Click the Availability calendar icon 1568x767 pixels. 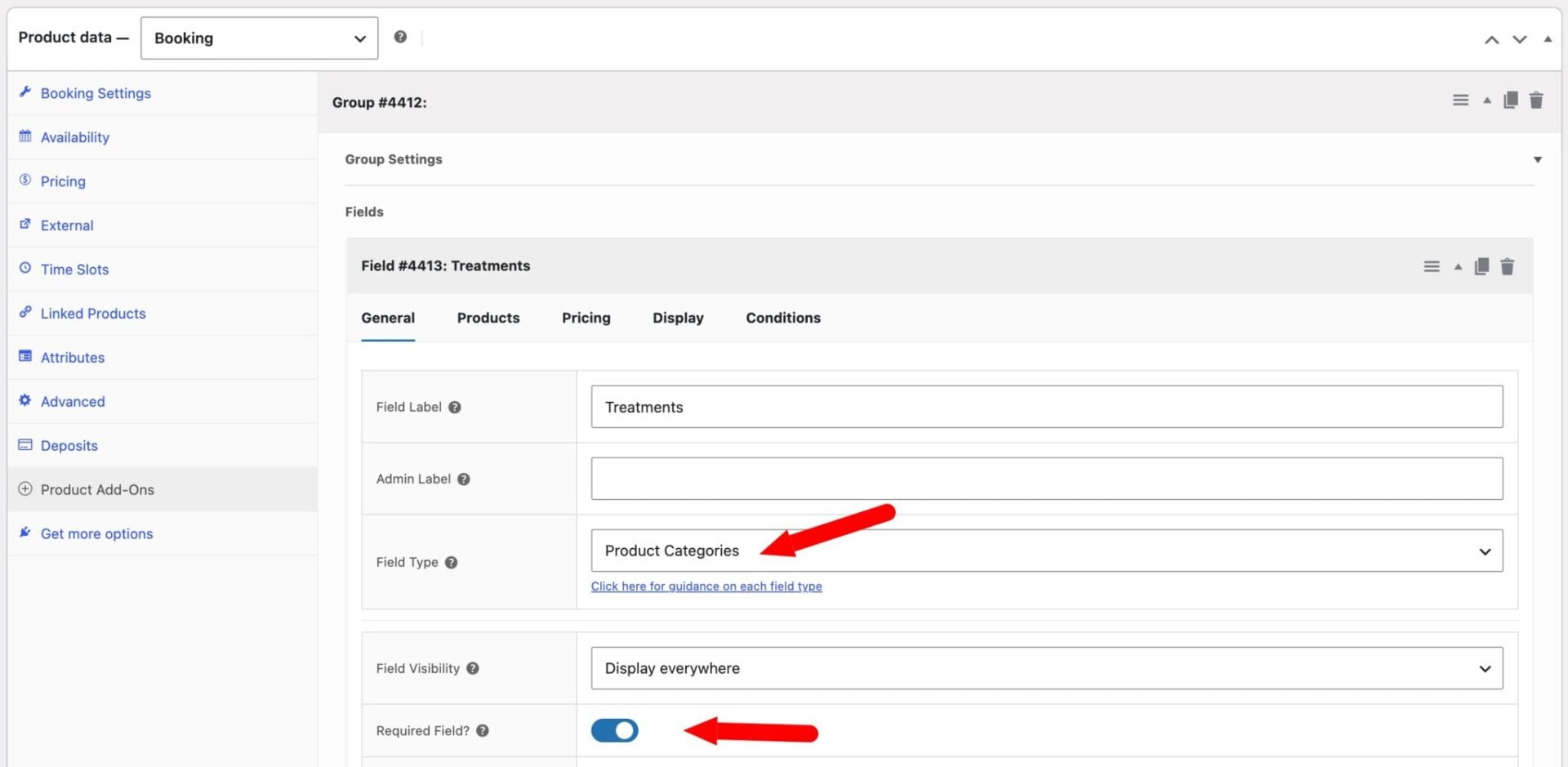25,136
